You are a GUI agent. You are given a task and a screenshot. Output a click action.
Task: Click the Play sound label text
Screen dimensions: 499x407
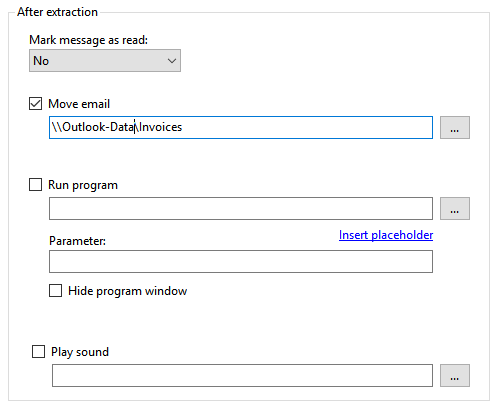pos(80,352)
